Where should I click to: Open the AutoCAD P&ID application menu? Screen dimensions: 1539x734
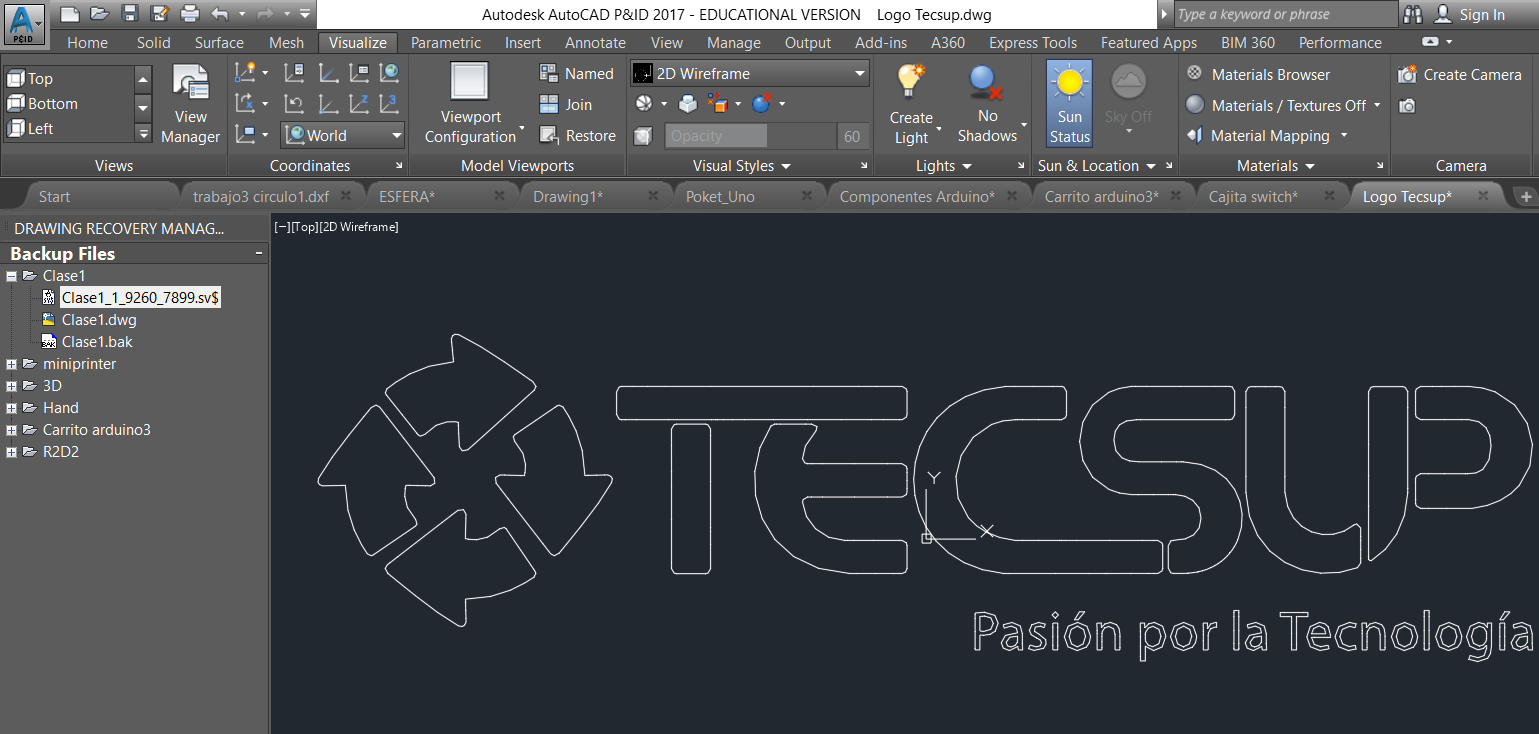[x=25, y=22]
